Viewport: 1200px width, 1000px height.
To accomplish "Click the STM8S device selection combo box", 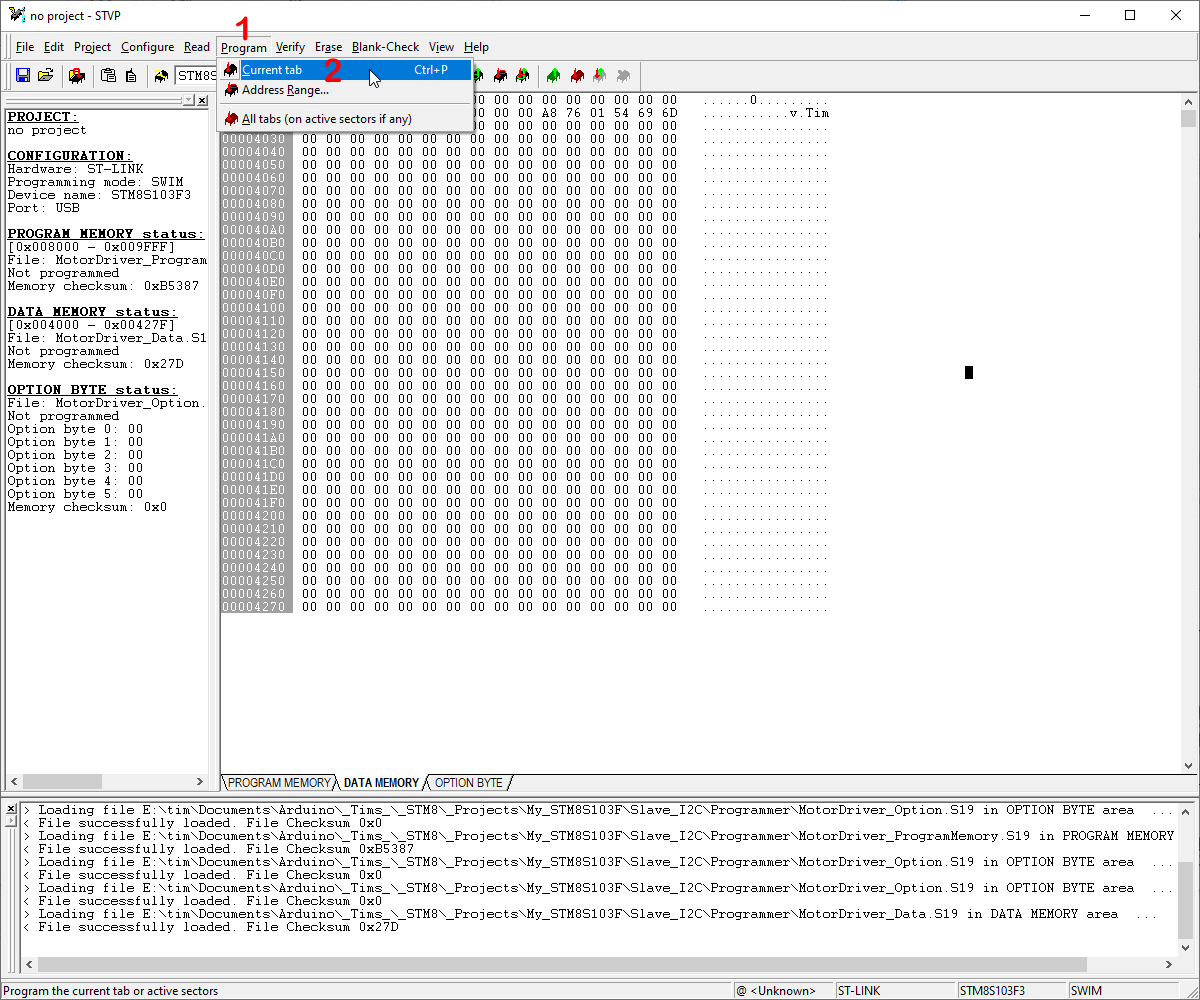I will pyautogui.click(x=196, y=75).
